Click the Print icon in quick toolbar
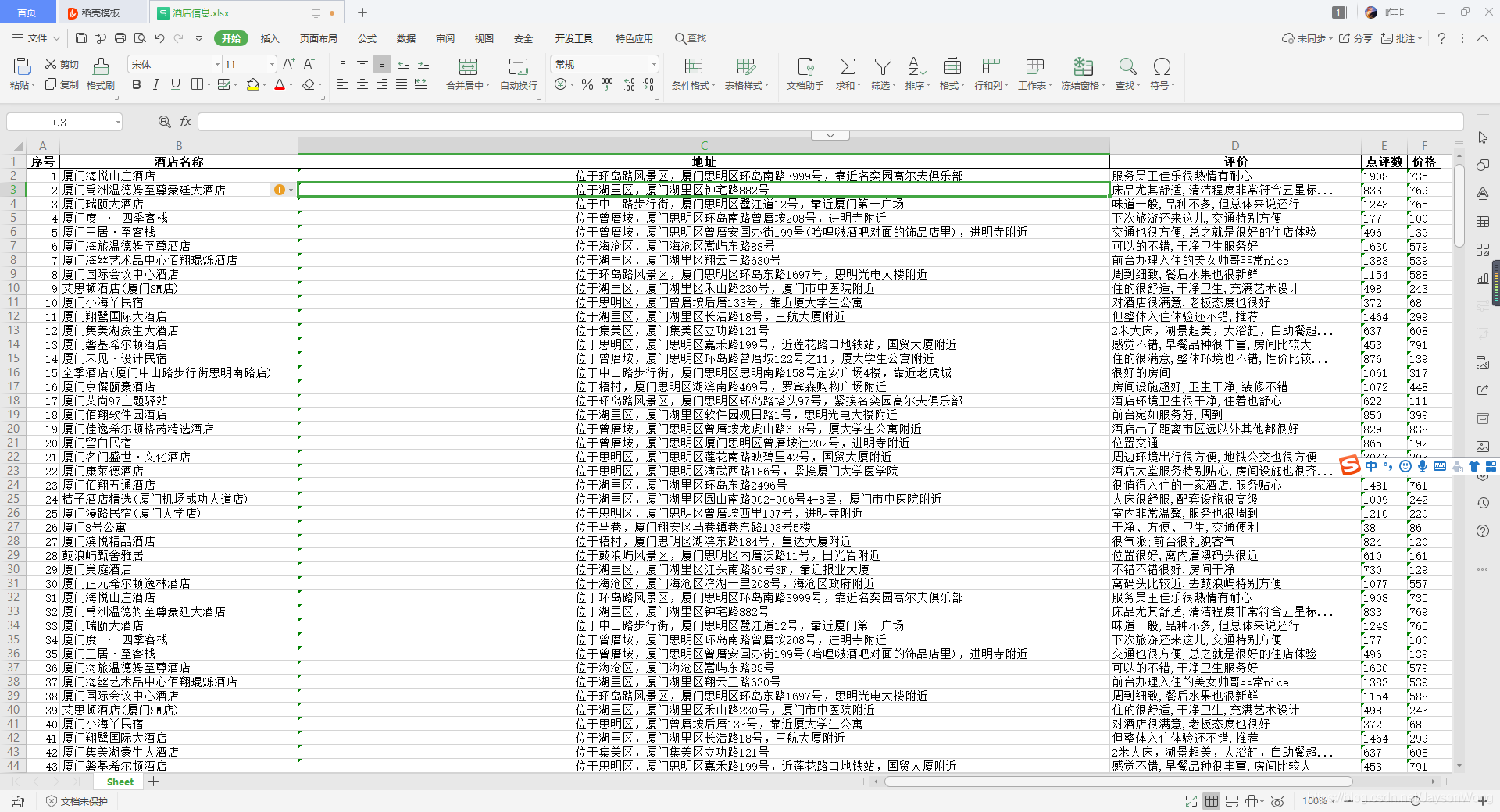Image resolution: width=1500 pixels, height=812 pixels. [120, 38]
